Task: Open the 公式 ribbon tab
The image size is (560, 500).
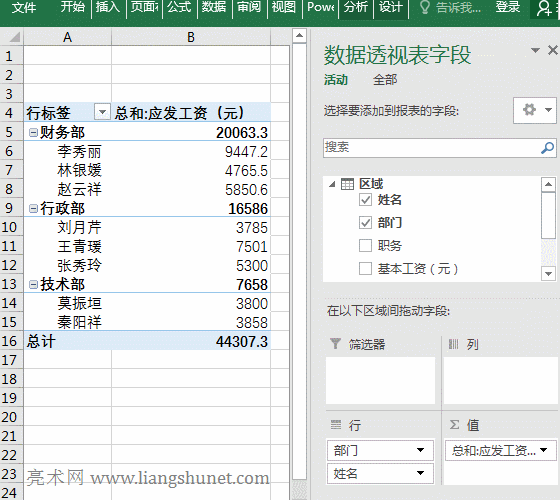Action: click(x=179, y=7)
